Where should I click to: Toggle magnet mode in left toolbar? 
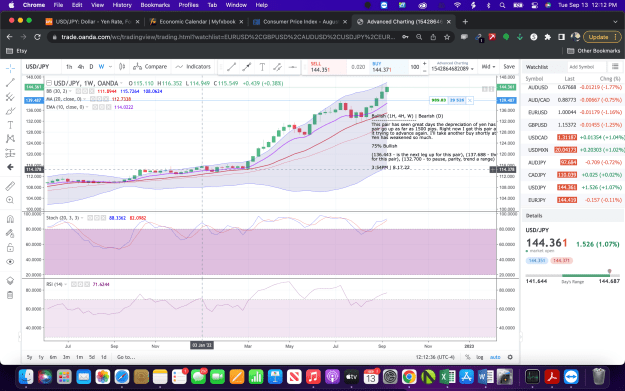coord(10,219)
